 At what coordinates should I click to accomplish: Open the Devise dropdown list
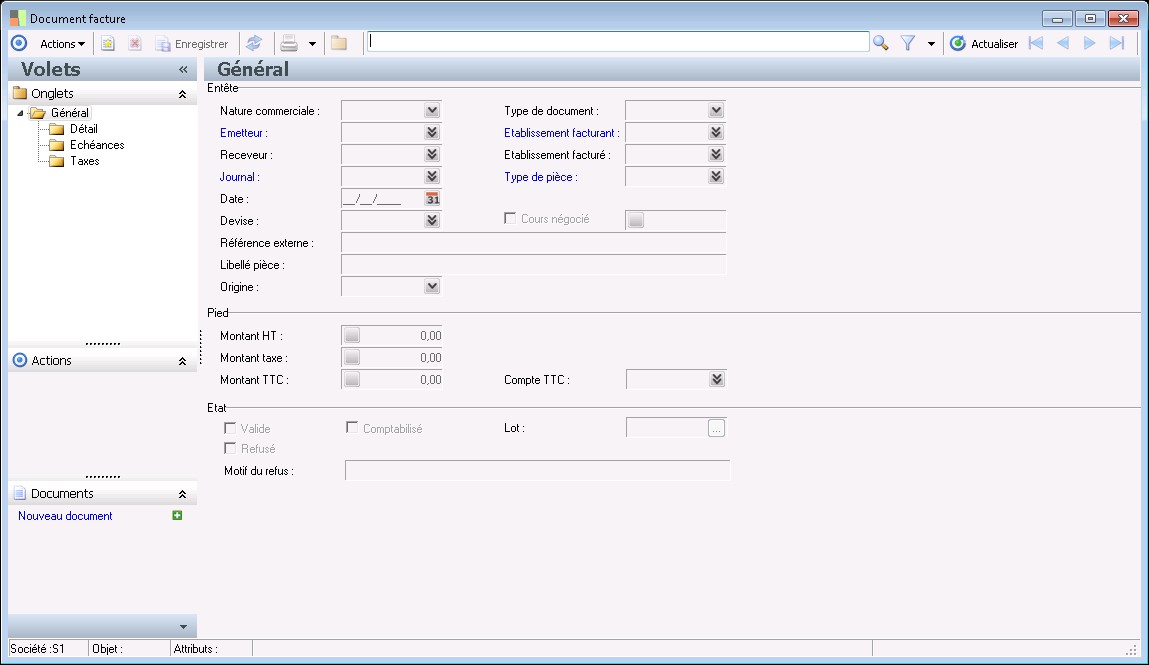431,221
